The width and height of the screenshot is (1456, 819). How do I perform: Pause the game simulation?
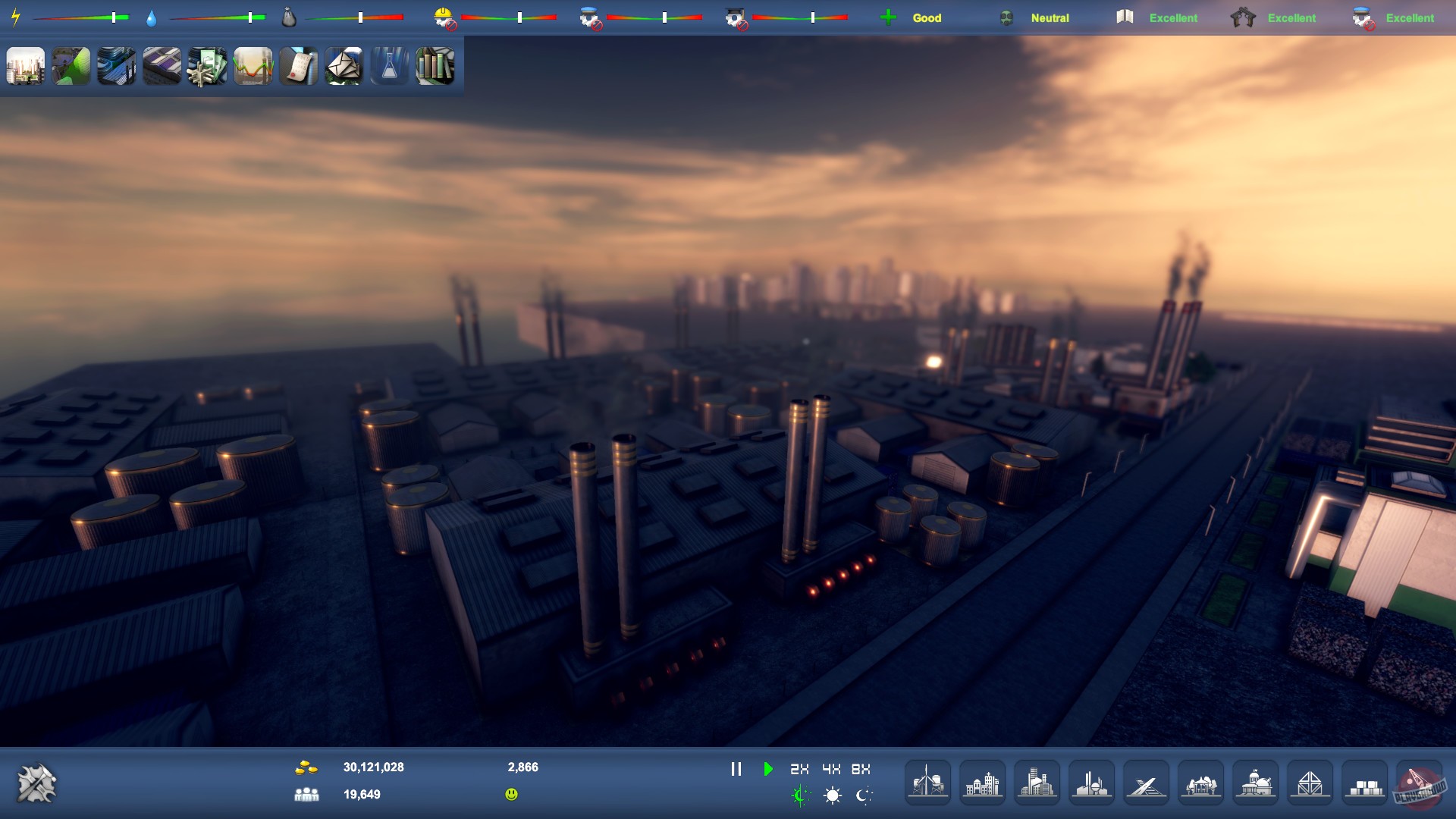[736, 768]
